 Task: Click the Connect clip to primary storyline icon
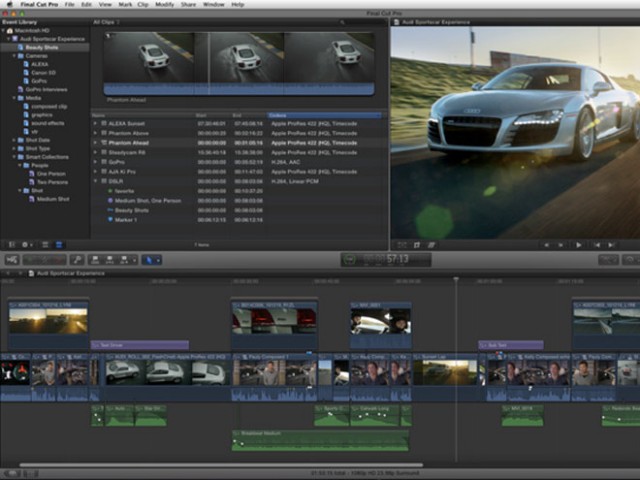(x=95, y=260)
